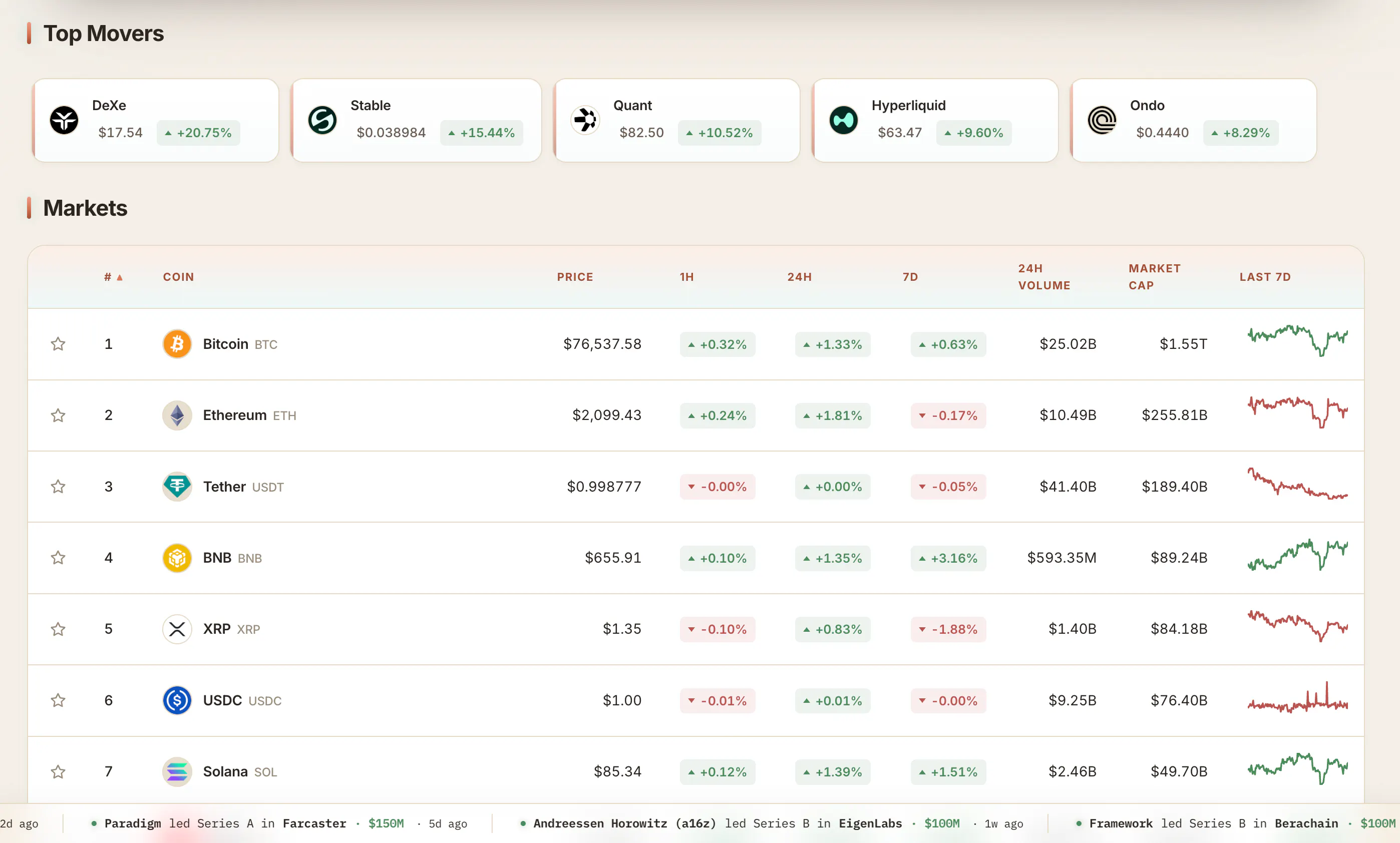This screenshot has height=843, width=1400.
Task: Click DeXe +20.75% change badge
Action: 198,132
